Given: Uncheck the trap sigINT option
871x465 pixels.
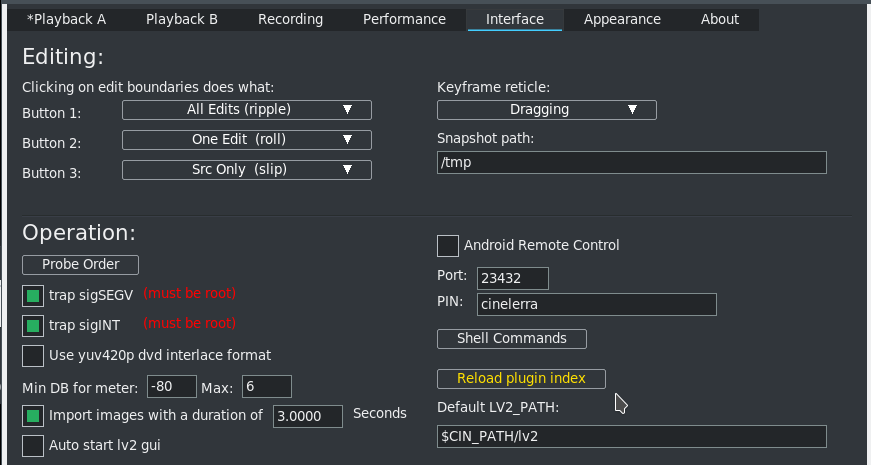Looking at the screenshot, I should 33,325.
